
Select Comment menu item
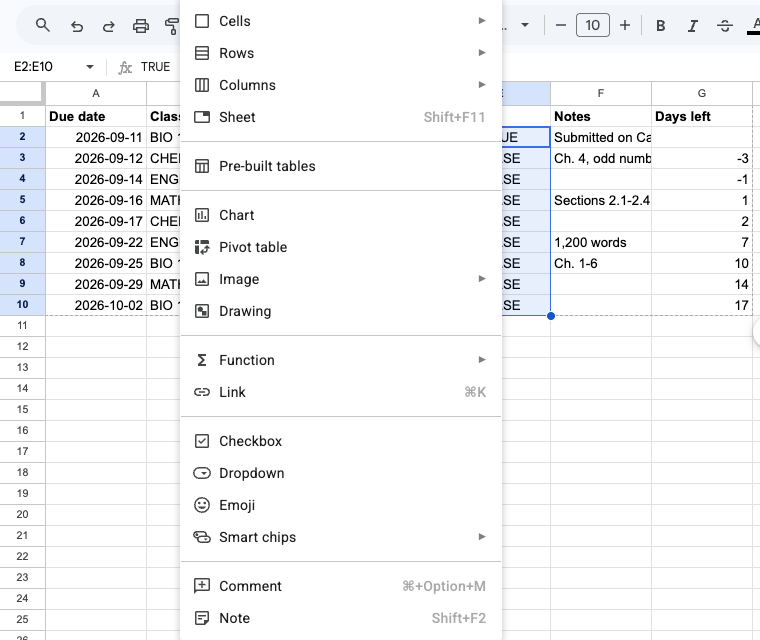341,586
